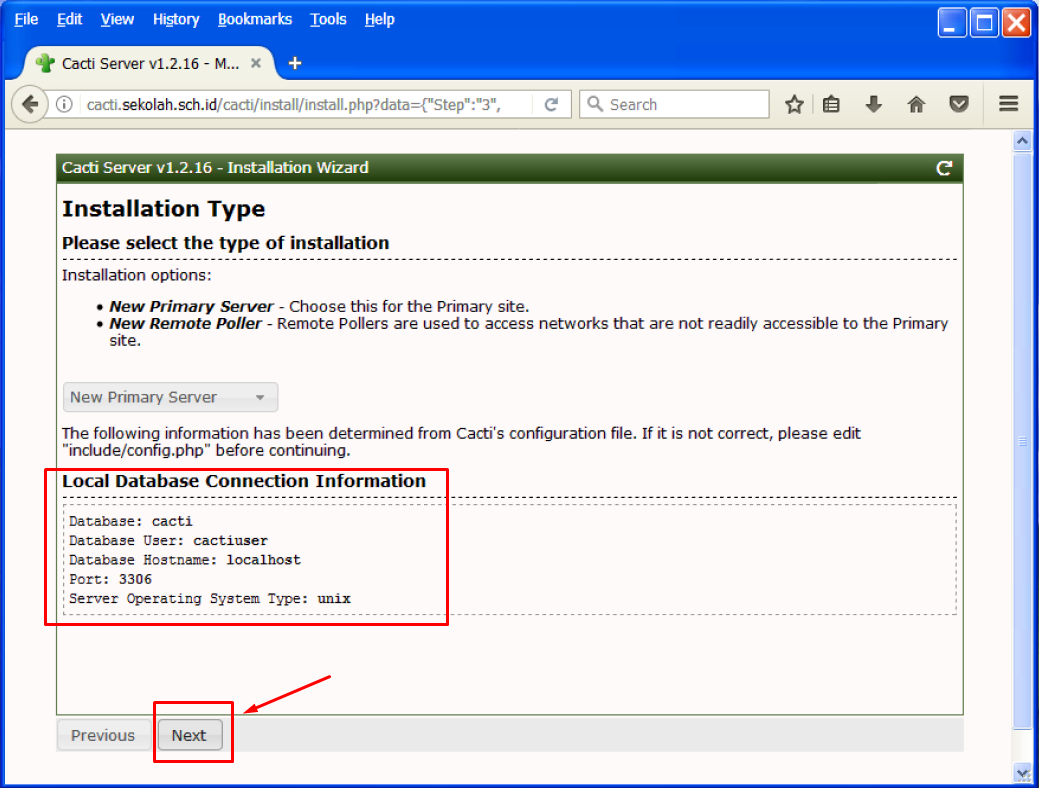Open the Pocket icon in toolbar
The height and width of the screenshot is (788, 1039).
[959, 104]
